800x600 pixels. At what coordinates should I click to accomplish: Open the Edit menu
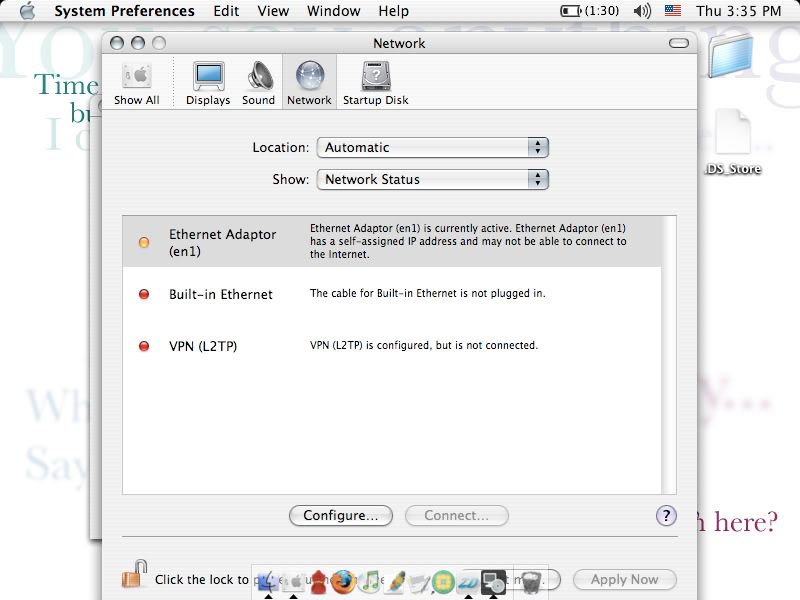point(226,11)
